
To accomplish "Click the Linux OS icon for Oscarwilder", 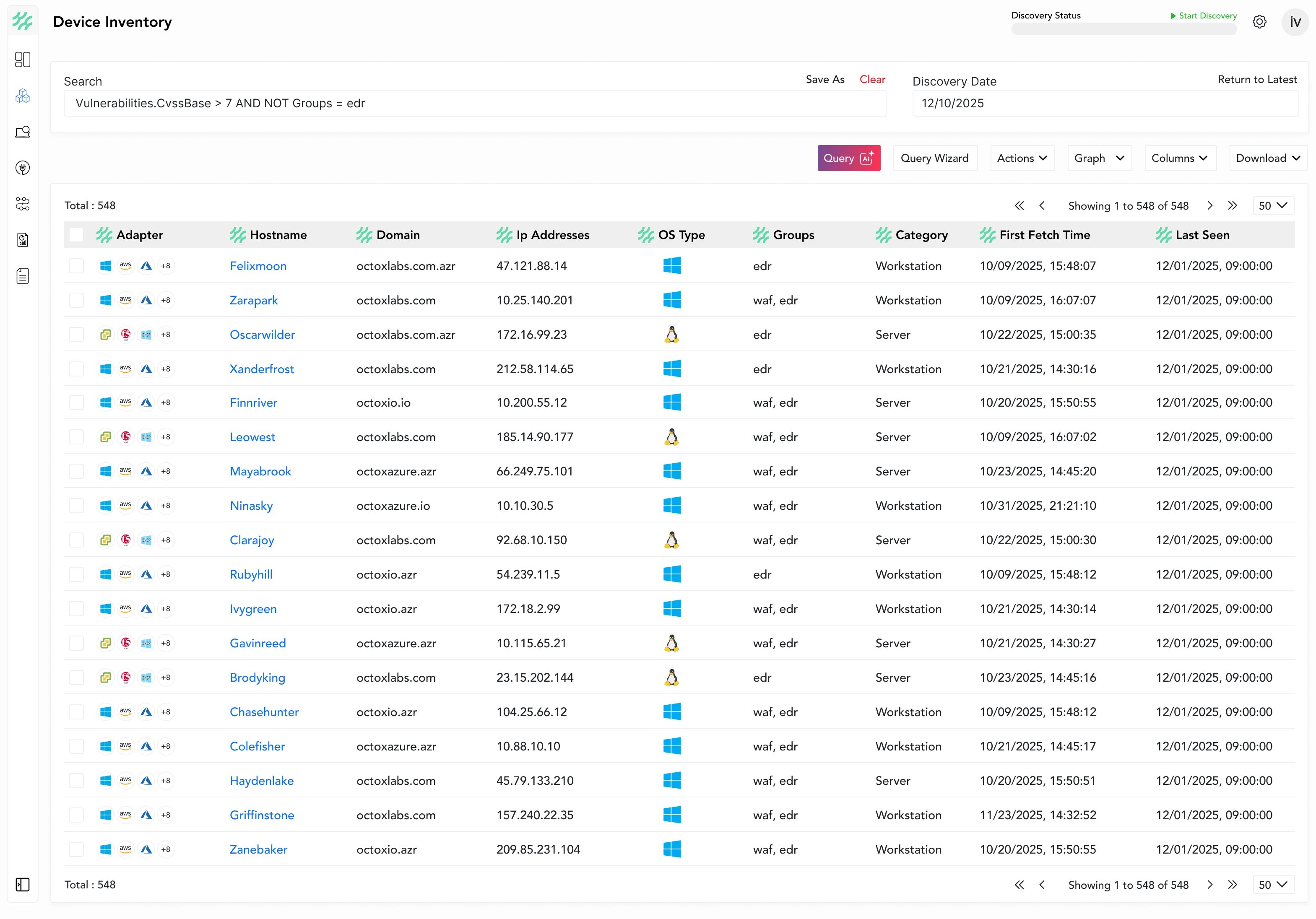I will point(672,335).
